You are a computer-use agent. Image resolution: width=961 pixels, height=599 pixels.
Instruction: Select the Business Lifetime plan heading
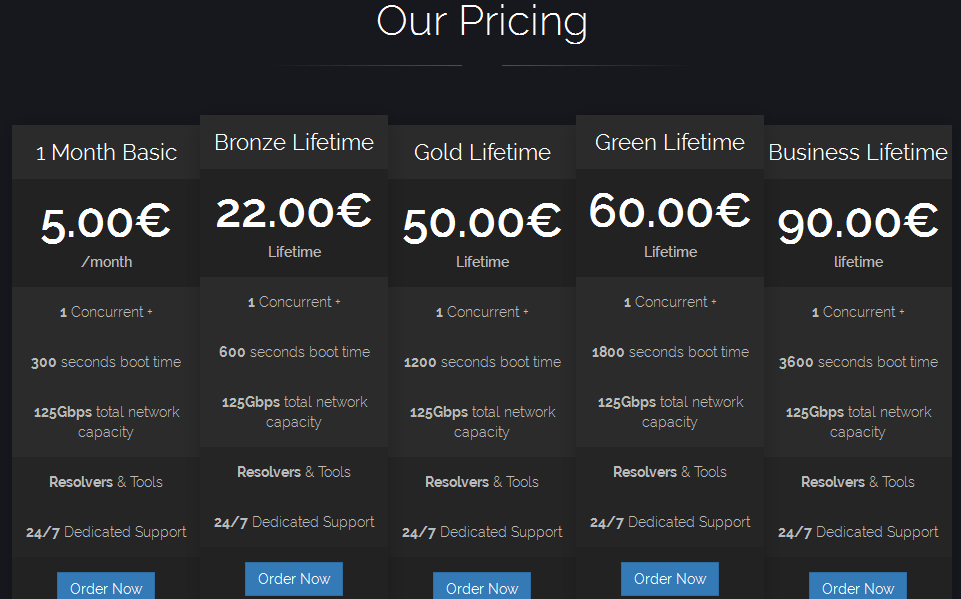(858, 152)
